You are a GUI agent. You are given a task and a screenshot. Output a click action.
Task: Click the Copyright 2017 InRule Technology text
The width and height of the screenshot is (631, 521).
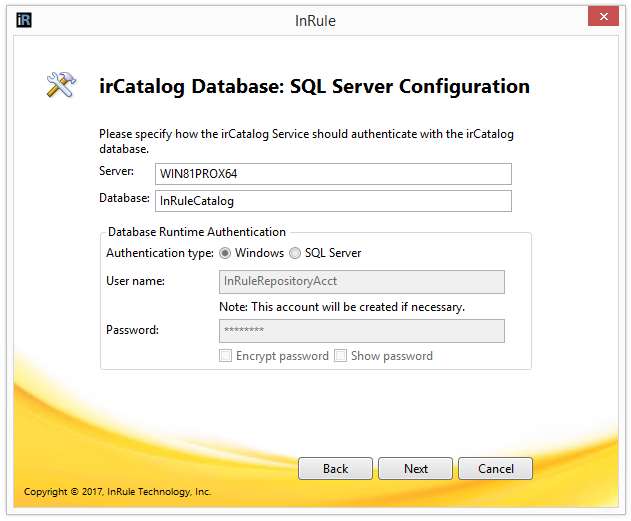118,492
